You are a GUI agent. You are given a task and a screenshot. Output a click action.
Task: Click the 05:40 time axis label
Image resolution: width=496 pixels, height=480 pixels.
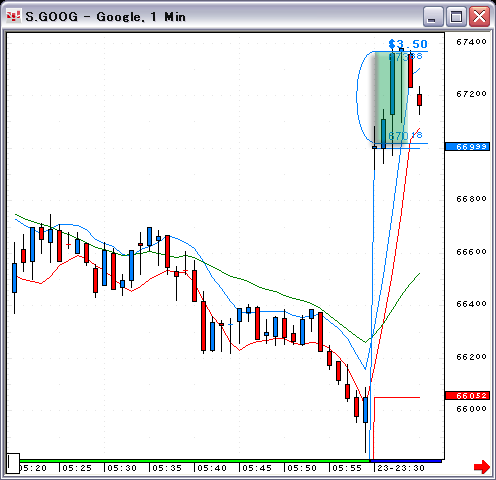(212, 468)
